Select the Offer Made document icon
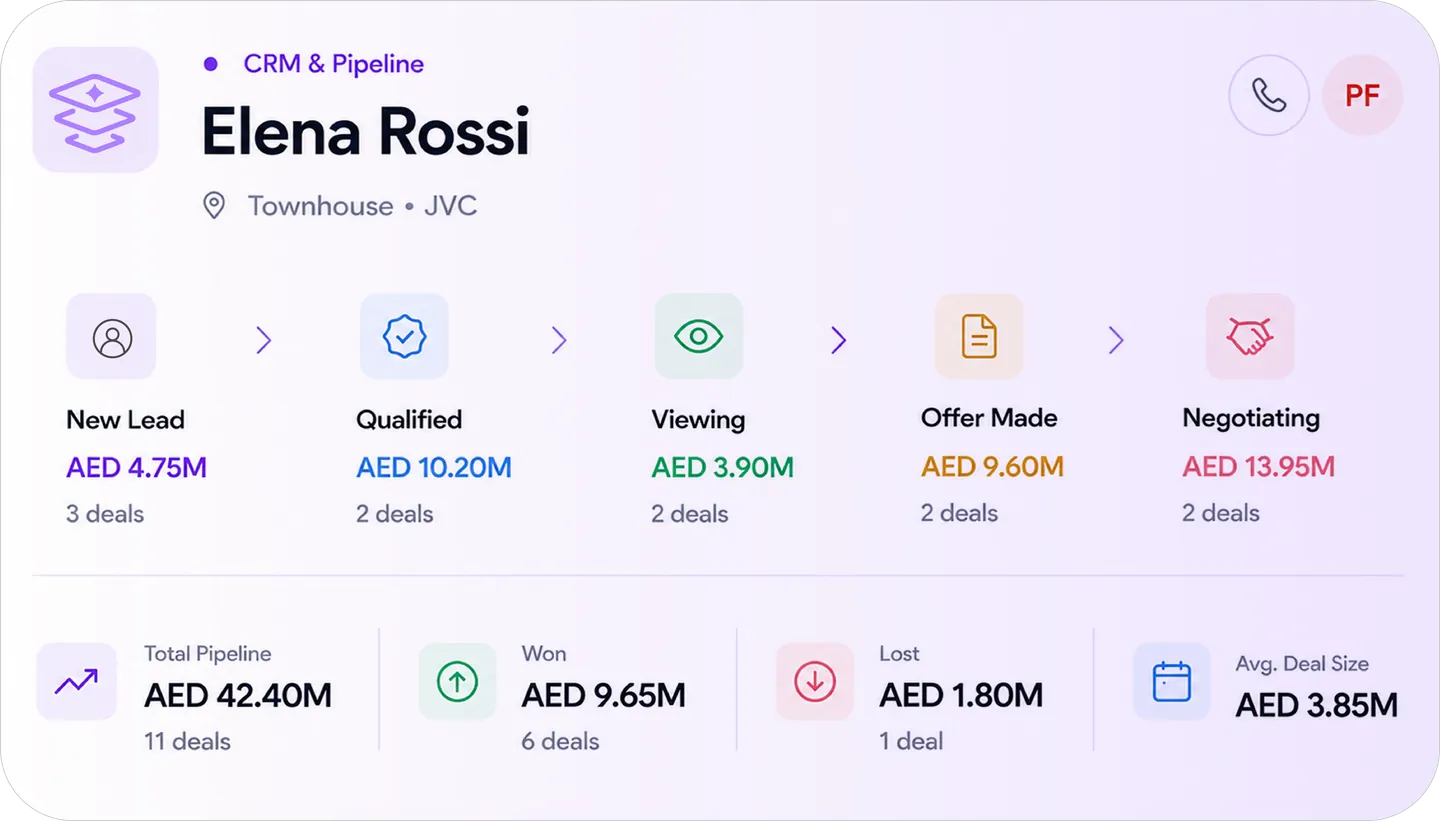 coord(979,336)
